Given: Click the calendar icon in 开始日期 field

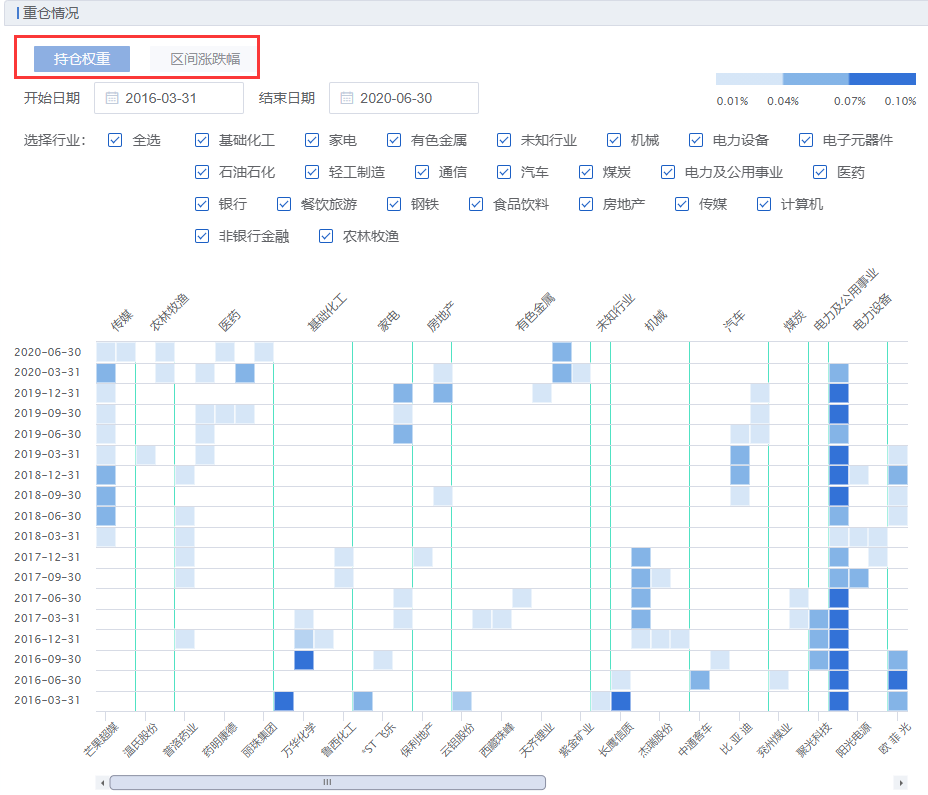Looking at the screenshot, I should pyautogui.click(x=112, y=98).
